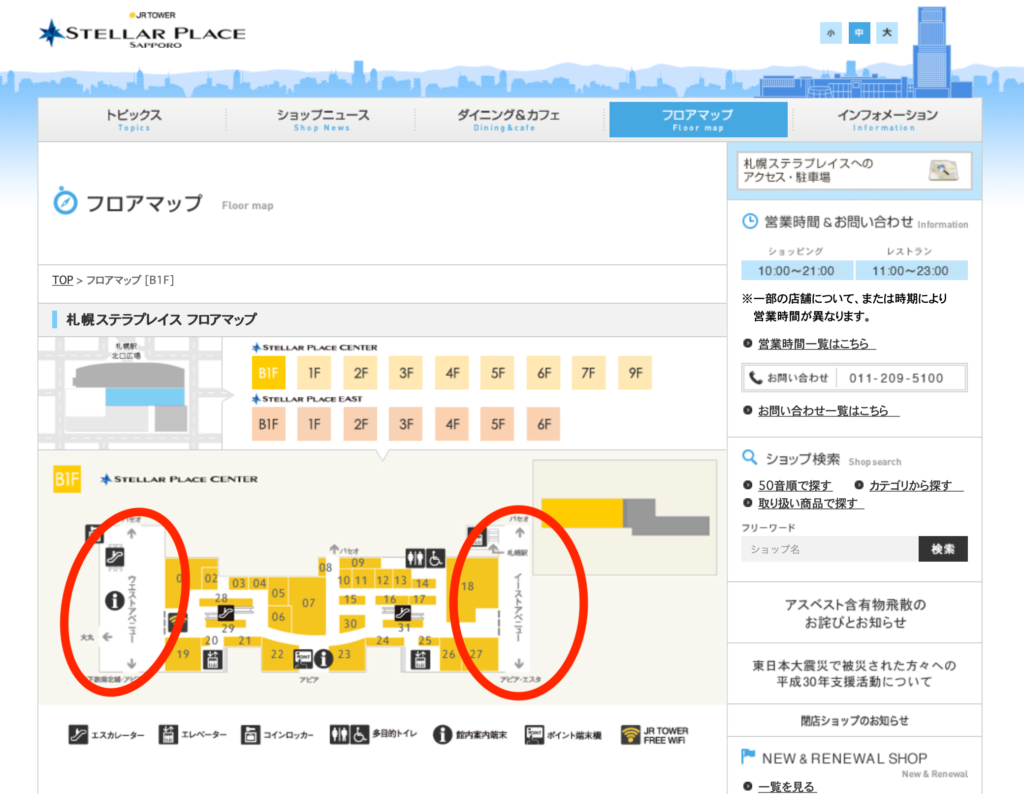Open the フロアマップ Floor map tab
This screenshot has height=794, width=1024.
pos(698,119)
